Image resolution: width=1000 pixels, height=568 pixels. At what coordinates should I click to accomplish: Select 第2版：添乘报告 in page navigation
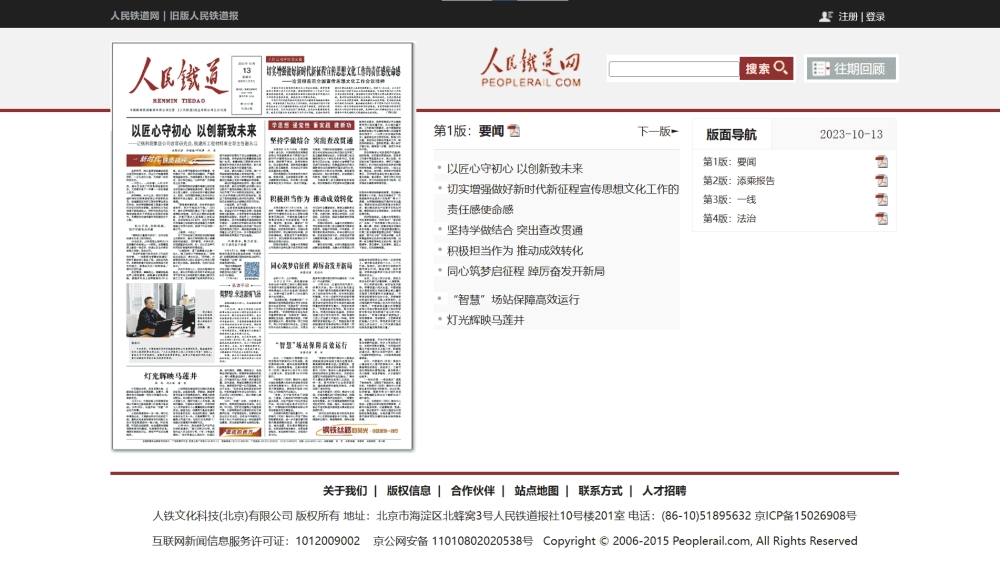click(x=739, y=181)
